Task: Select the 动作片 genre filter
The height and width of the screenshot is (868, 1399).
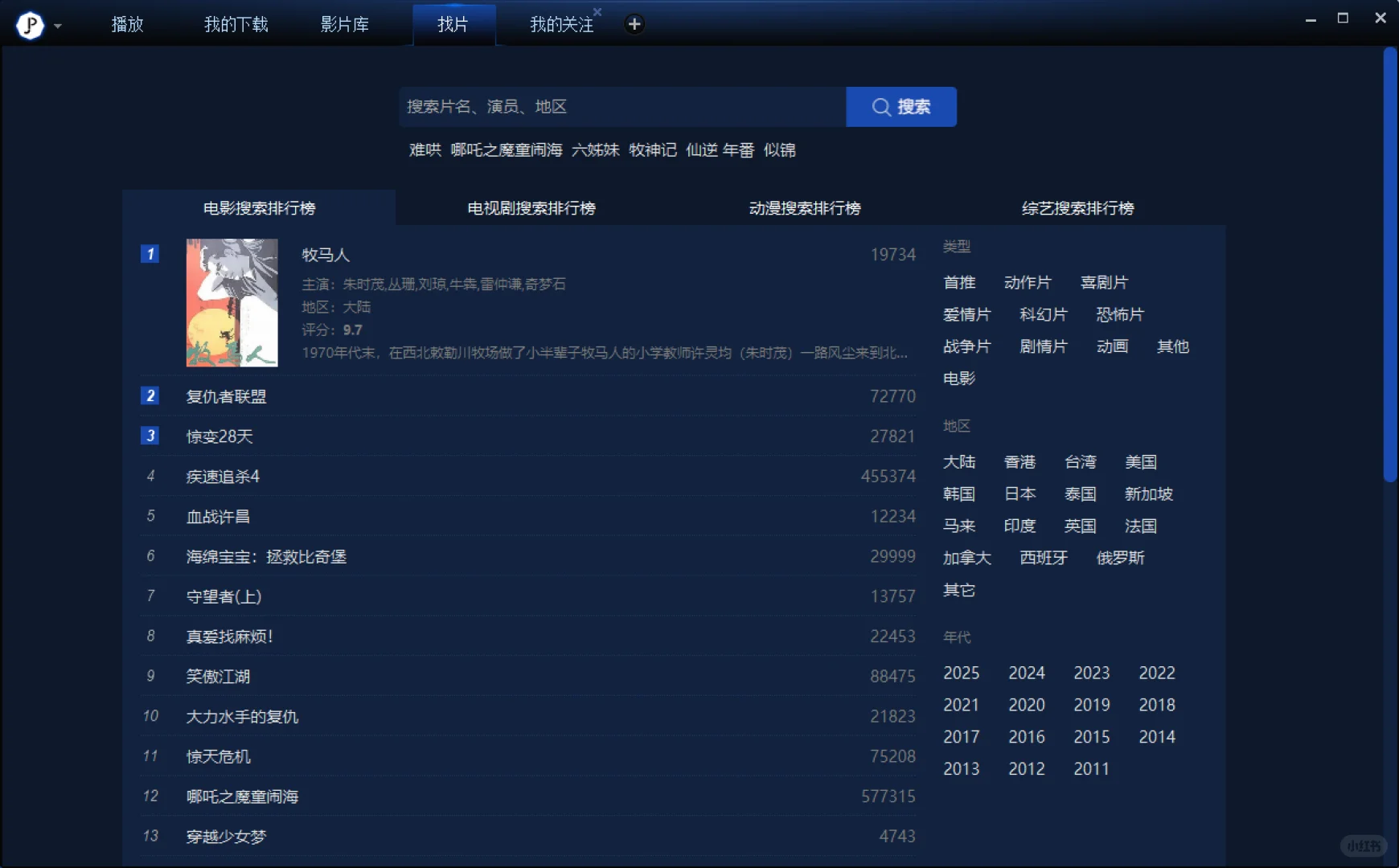Action: point(1027,281)
